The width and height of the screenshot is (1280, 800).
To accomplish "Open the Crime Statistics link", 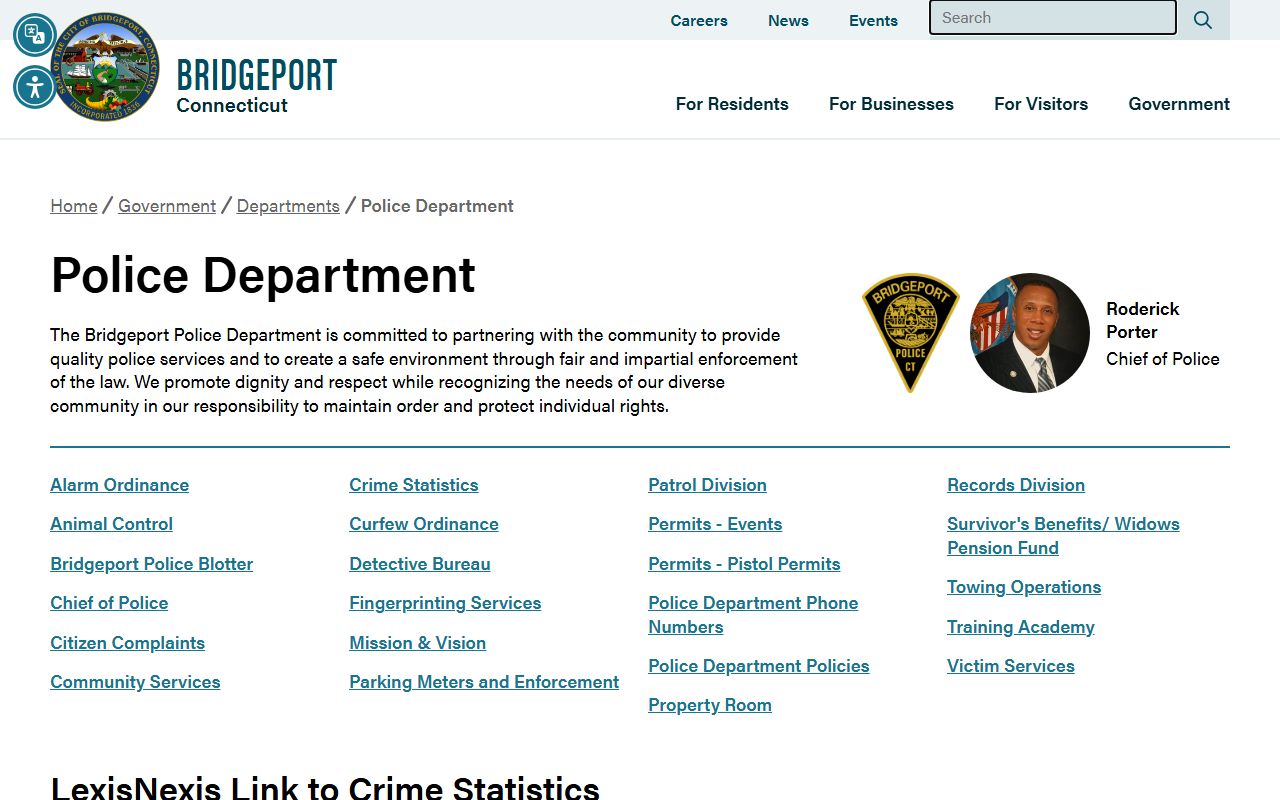I will click(x=413, y=485).
